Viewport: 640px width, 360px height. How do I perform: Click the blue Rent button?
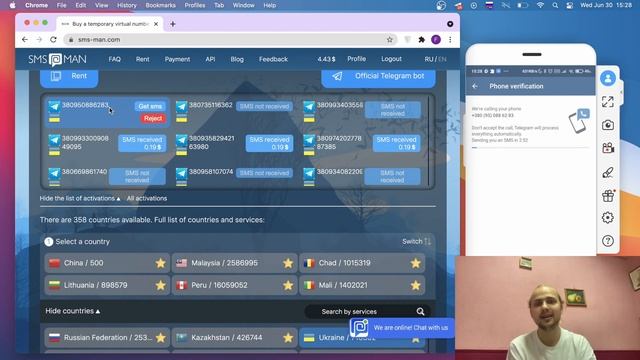point(69,77)
